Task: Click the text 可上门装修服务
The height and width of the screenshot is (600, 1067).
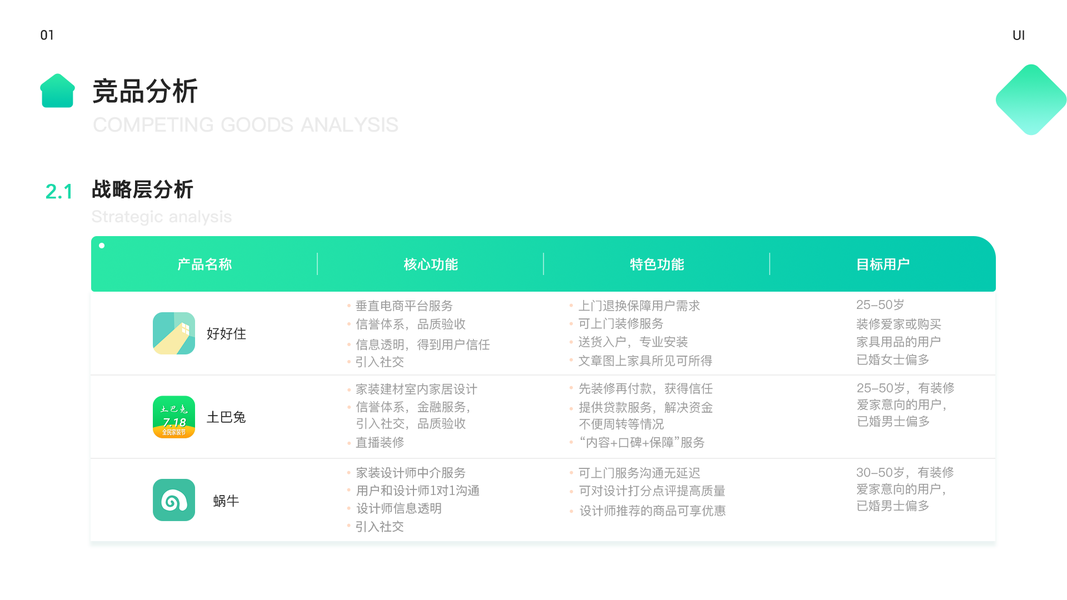Action: (621, 324)
